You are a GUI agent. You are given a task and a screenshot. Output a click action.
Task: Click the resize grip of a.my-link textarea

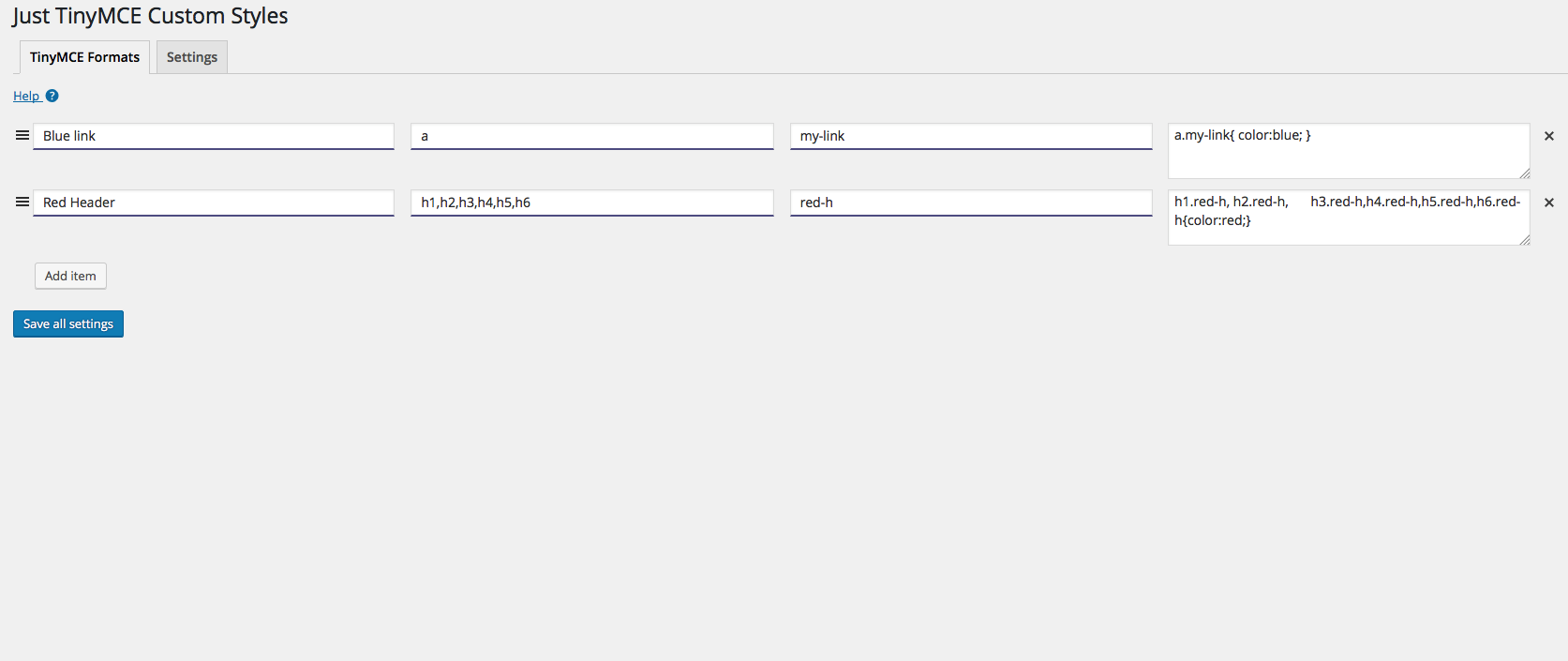click(x=1525, y=173)
